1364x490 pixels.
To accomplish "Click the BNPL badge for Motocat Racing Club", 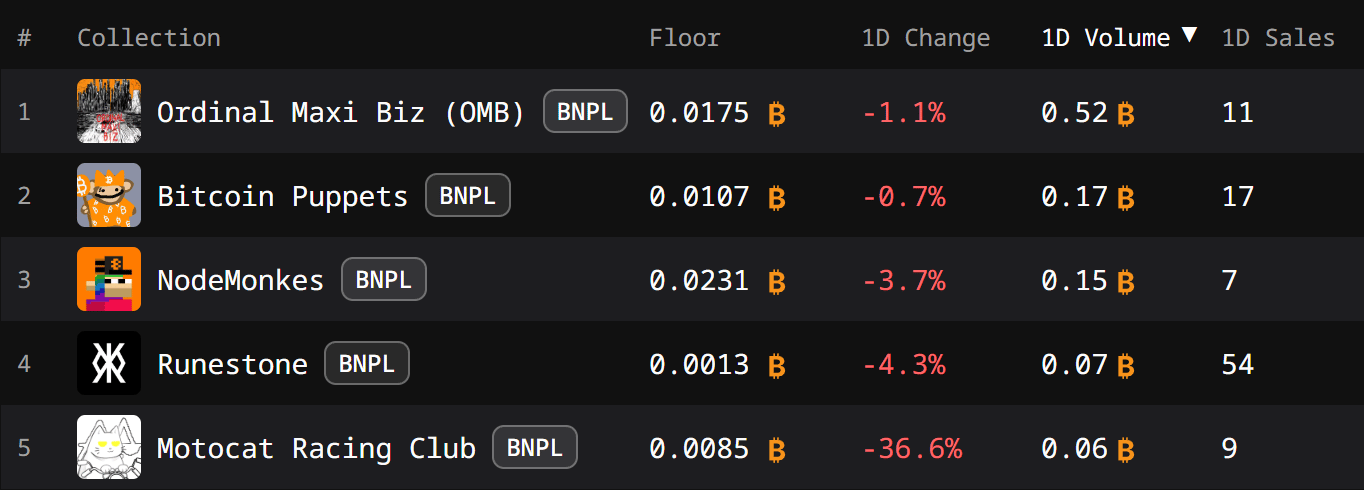I will (x=535, y=447).
